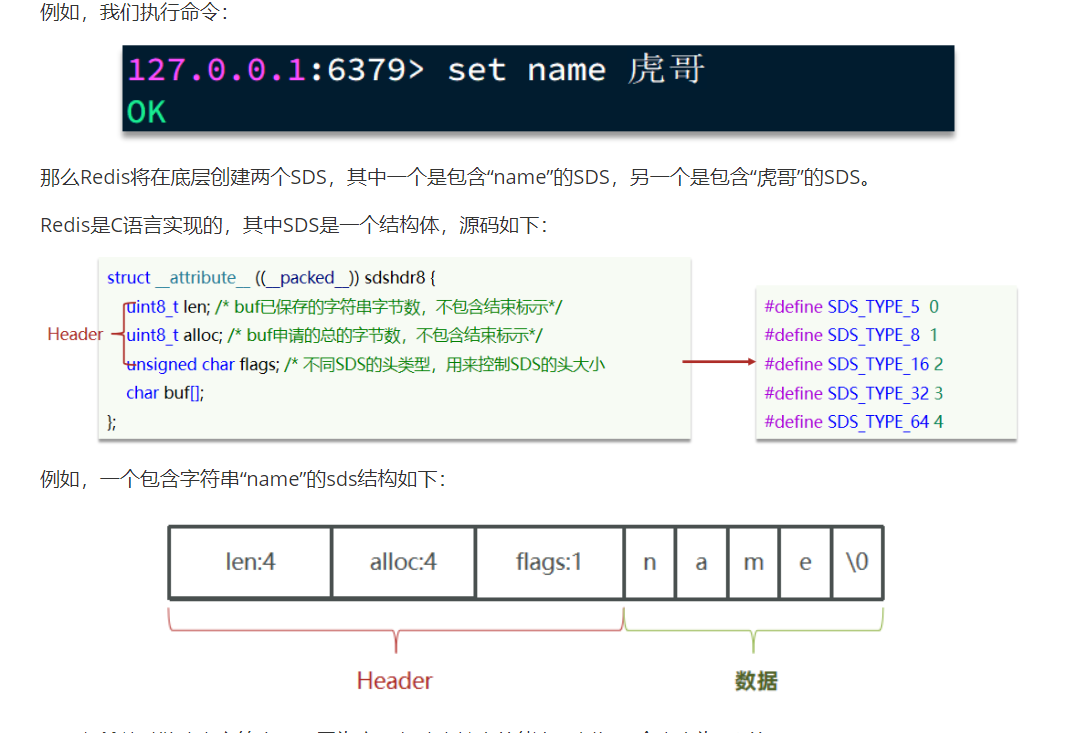Click the '127.0.0.1:6379> set name' command text
This screenshot has width=1077, height=733.
pos(367,70)
